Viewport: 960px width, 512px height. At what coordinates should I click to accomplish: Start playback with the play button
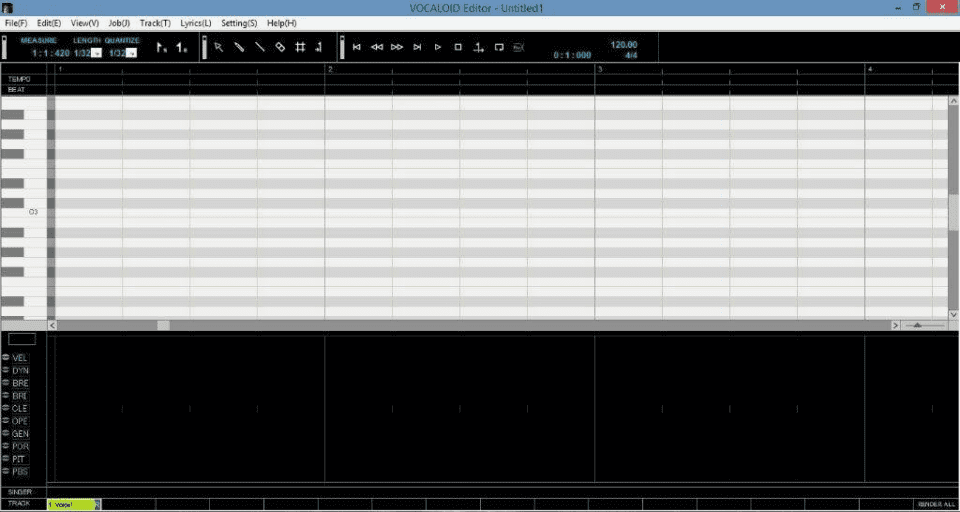click(x=438, y=47)
